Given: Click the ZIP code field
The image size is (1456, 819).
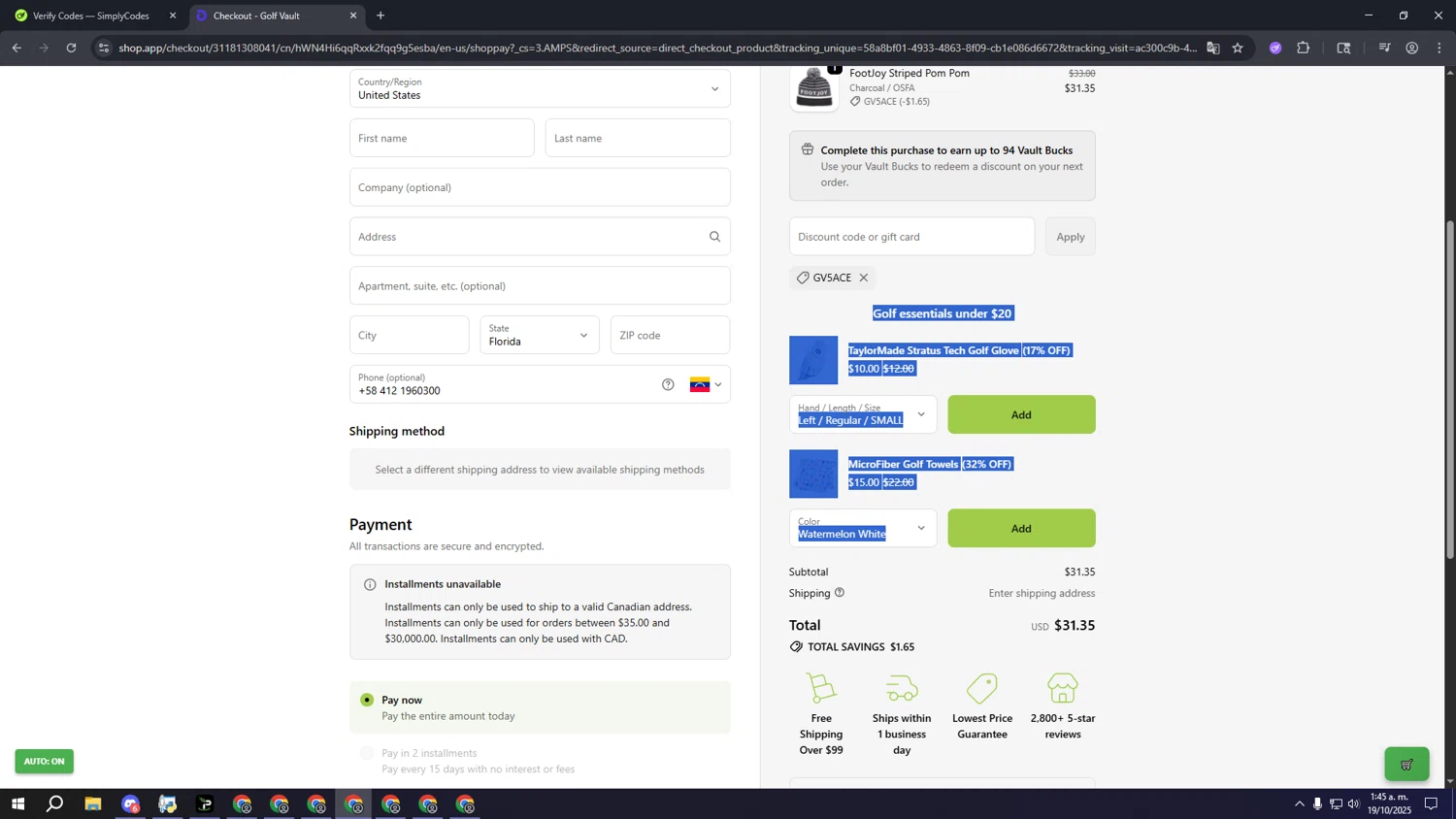Looking at the screenshot, I should pyautogui.click(x=670, y=335).
